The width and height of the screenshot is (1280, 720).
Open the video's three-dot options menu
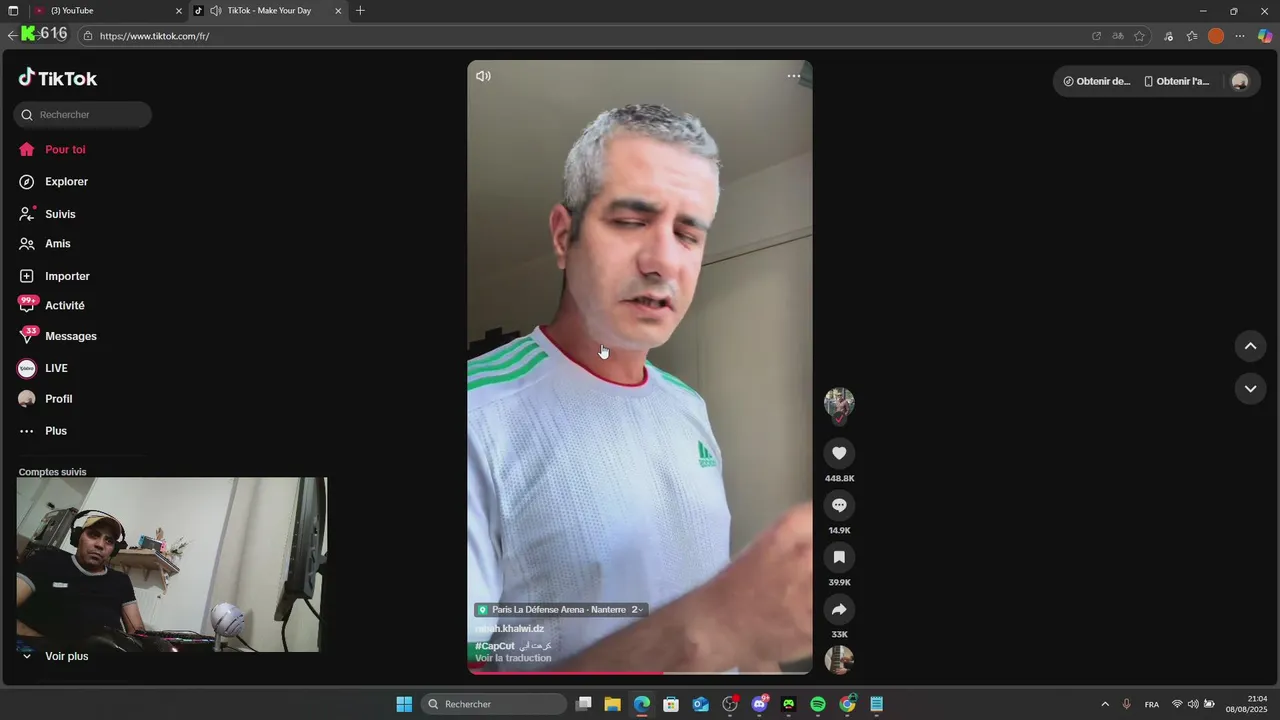pyautogui.click(x=793, y=76)
